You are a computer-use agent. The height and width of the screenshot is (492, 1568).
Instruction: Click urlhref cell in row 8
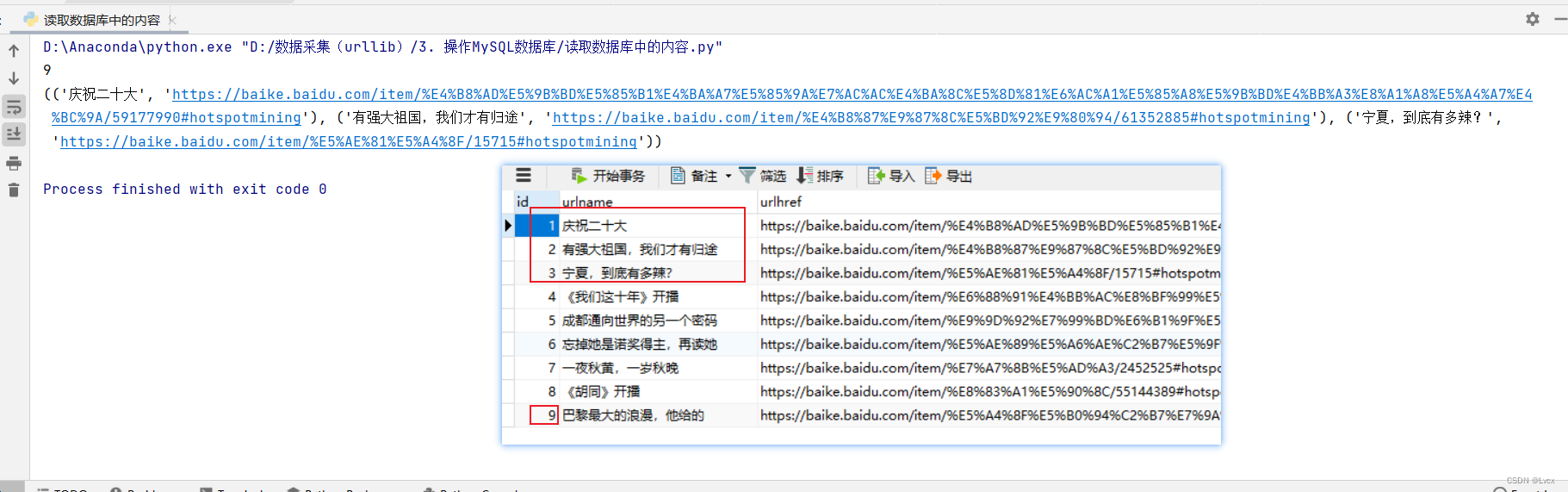pos(989,391)
